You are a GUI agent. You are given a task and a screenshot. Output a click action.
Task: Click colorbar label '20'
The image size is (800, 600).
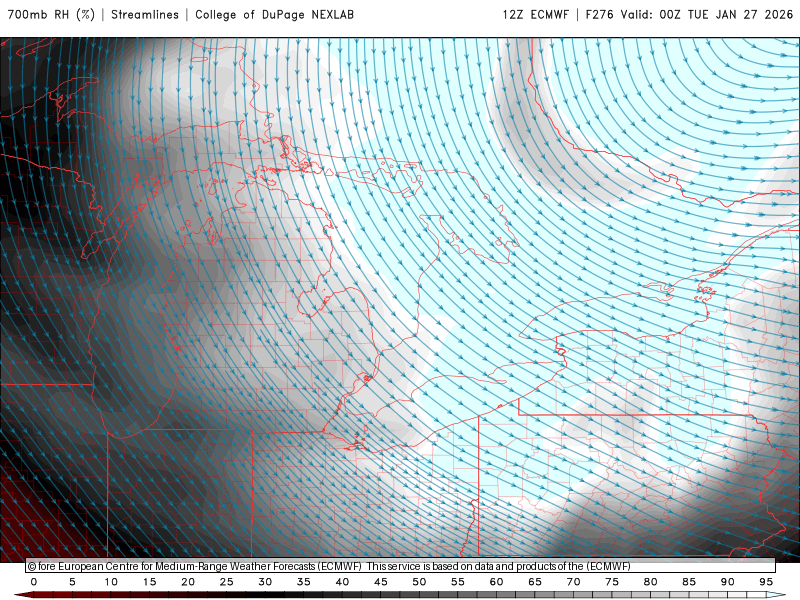[x=188, y=582]
